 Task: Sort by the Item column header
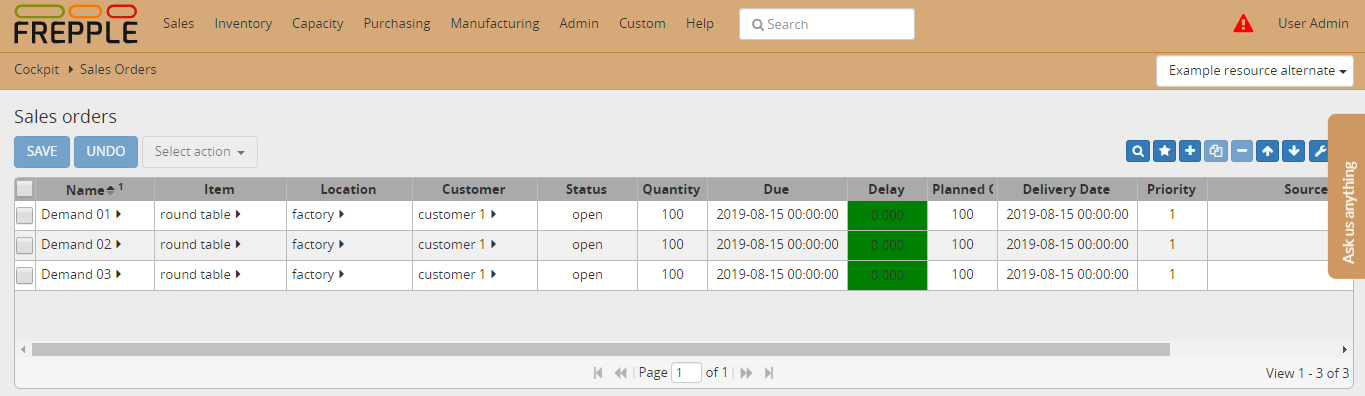coord(220,189)
